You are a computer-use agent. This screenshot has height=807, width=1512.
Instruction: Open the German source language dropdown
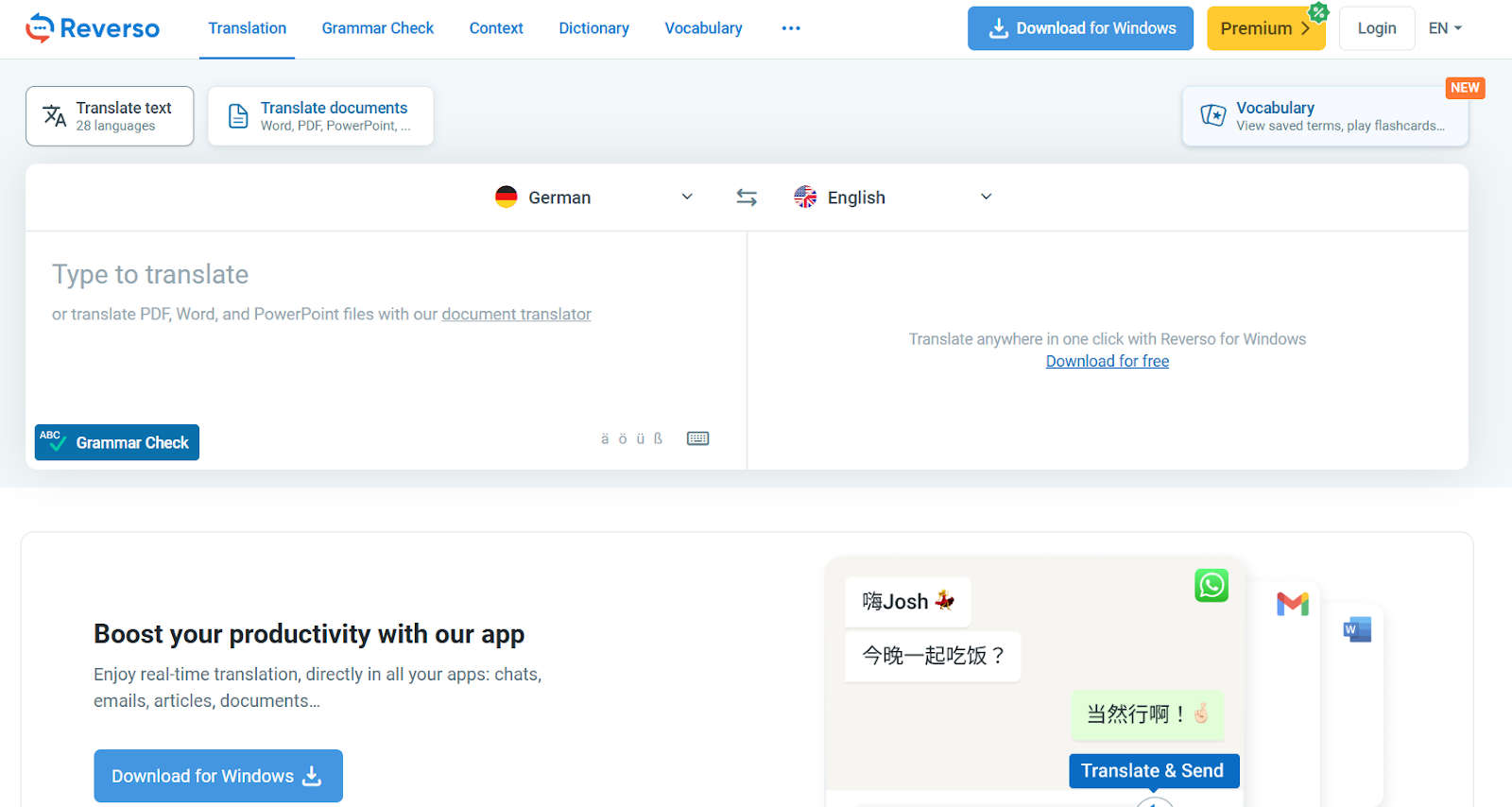tap(594, 197)
